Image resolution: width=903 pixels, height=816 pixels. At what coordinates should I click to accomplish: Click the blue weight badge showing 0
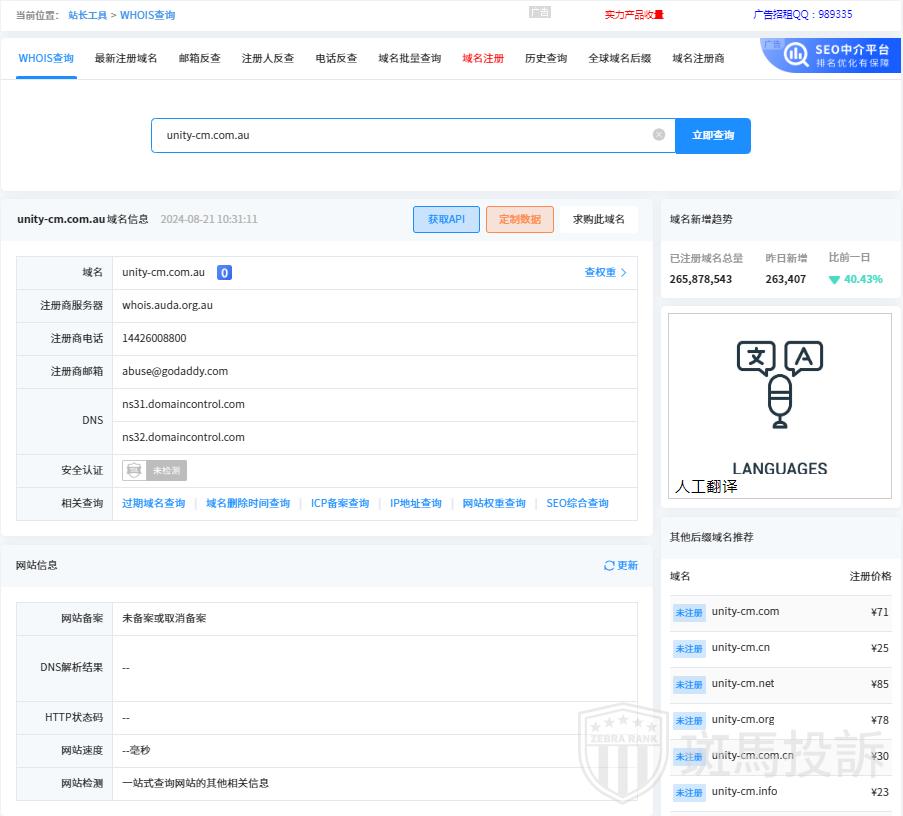click(225, 272)
